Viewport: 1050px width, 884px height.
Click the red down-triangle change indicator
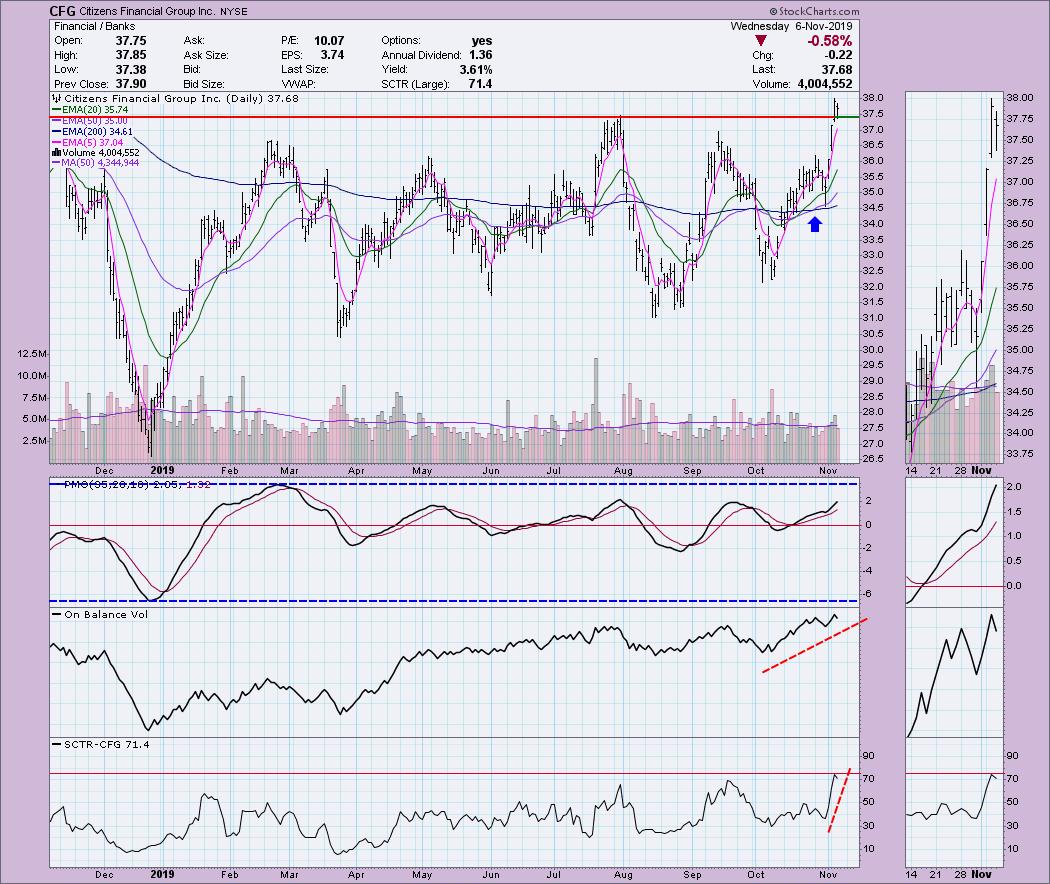[760, 41]
